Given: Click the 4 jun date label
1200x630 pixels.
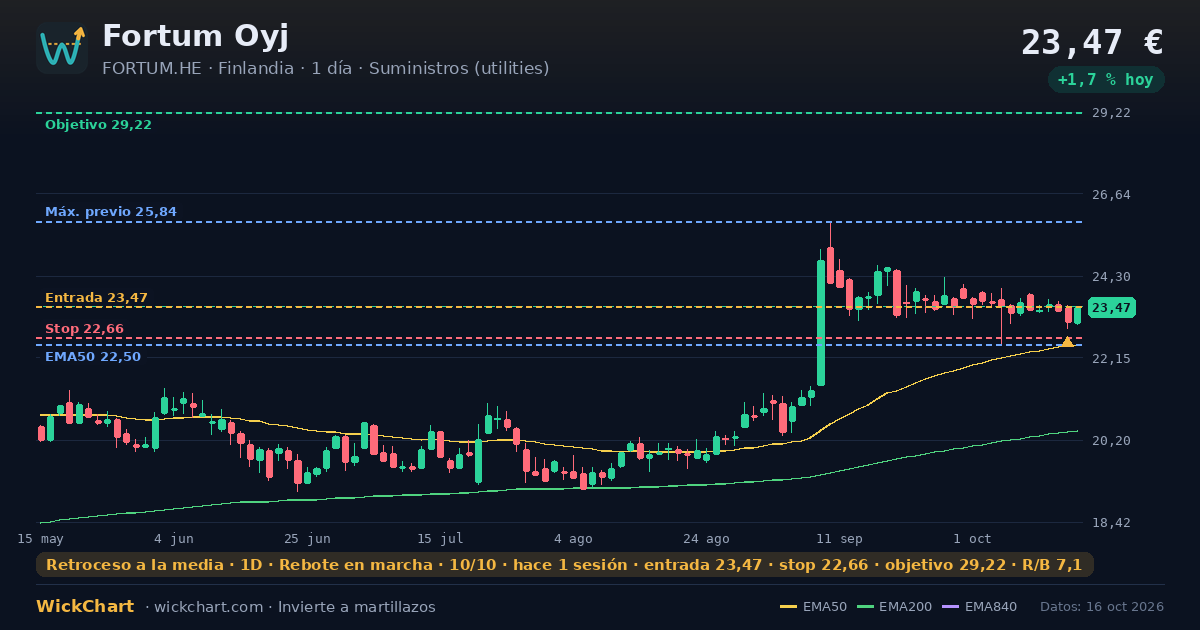Looking at the screenshot, I should point(174,538).
